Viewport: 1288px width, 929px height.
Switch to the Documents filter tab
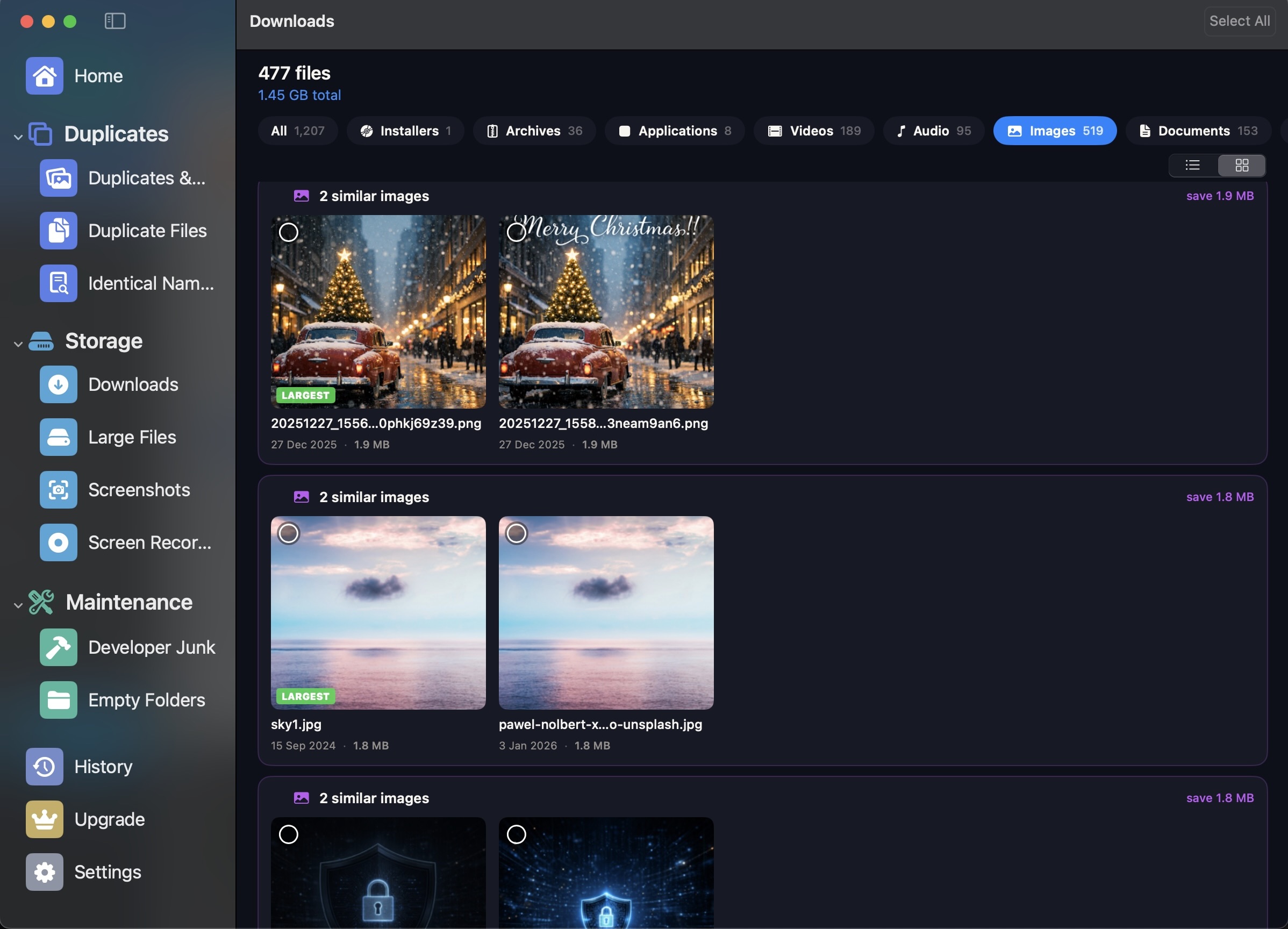[1198, 131]
